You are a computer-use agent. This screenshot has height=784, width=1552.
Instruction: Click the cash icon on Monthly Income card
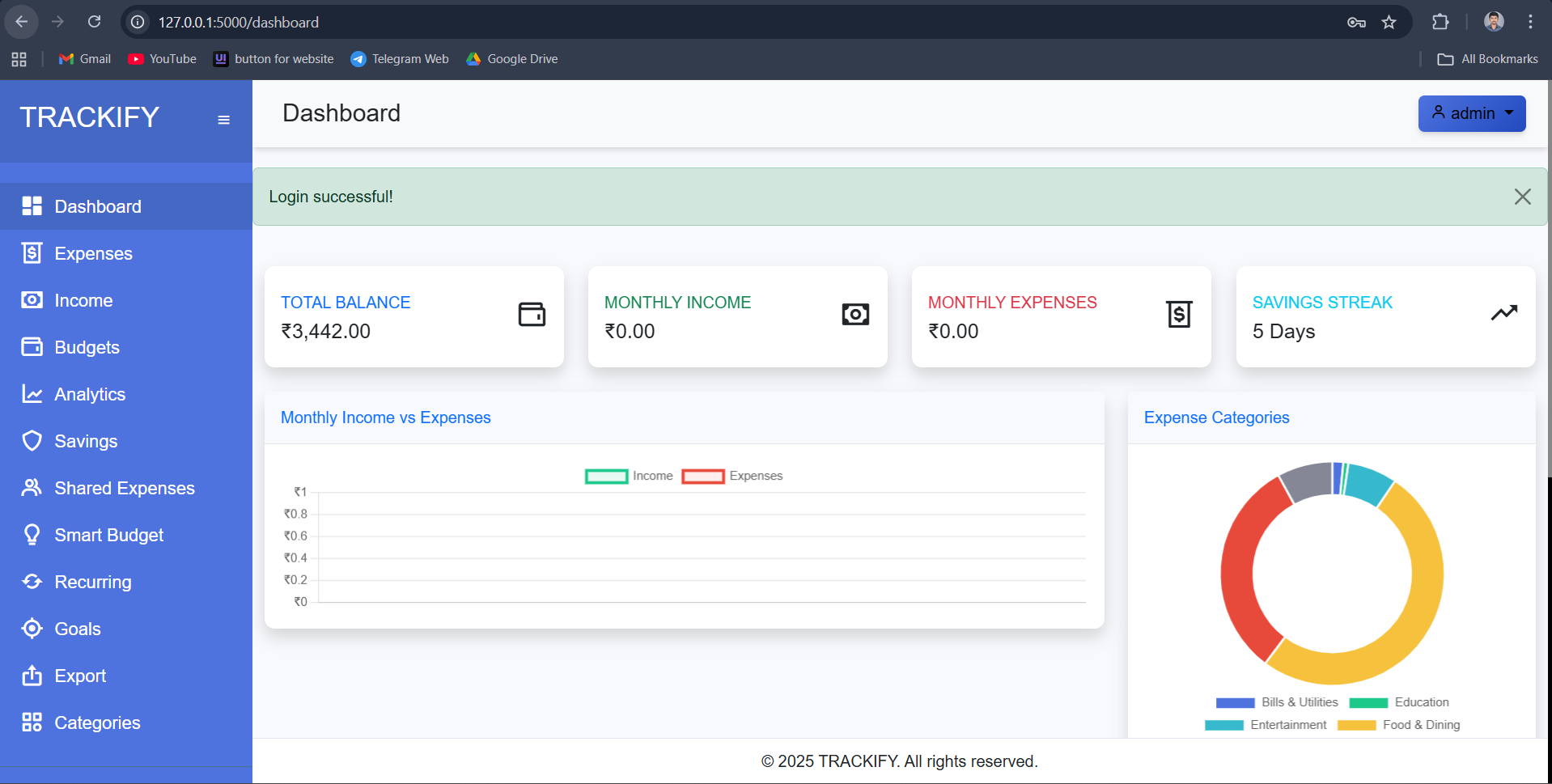(855, 315)
